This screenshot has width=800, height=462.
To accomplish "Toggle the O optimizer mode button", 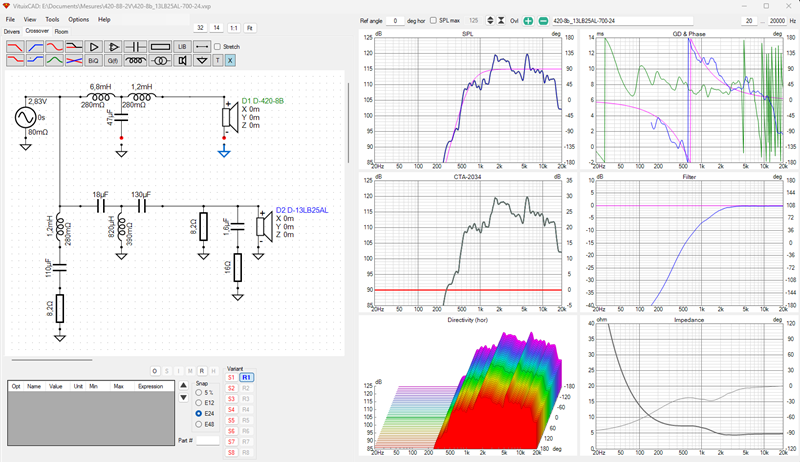I will (155, 371).
